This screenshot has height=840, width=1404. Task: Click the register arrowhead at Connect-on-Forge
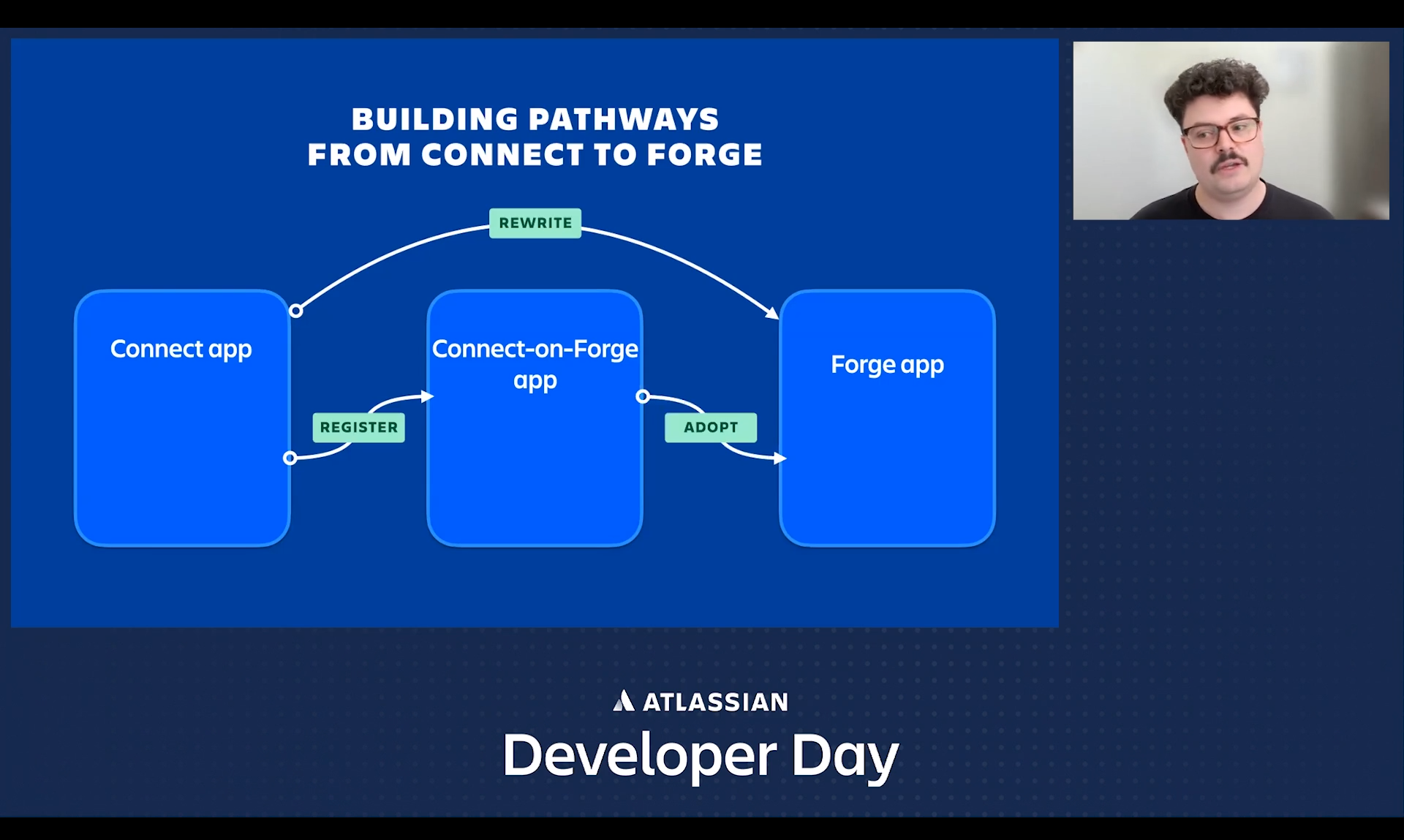tap(428, 396)
